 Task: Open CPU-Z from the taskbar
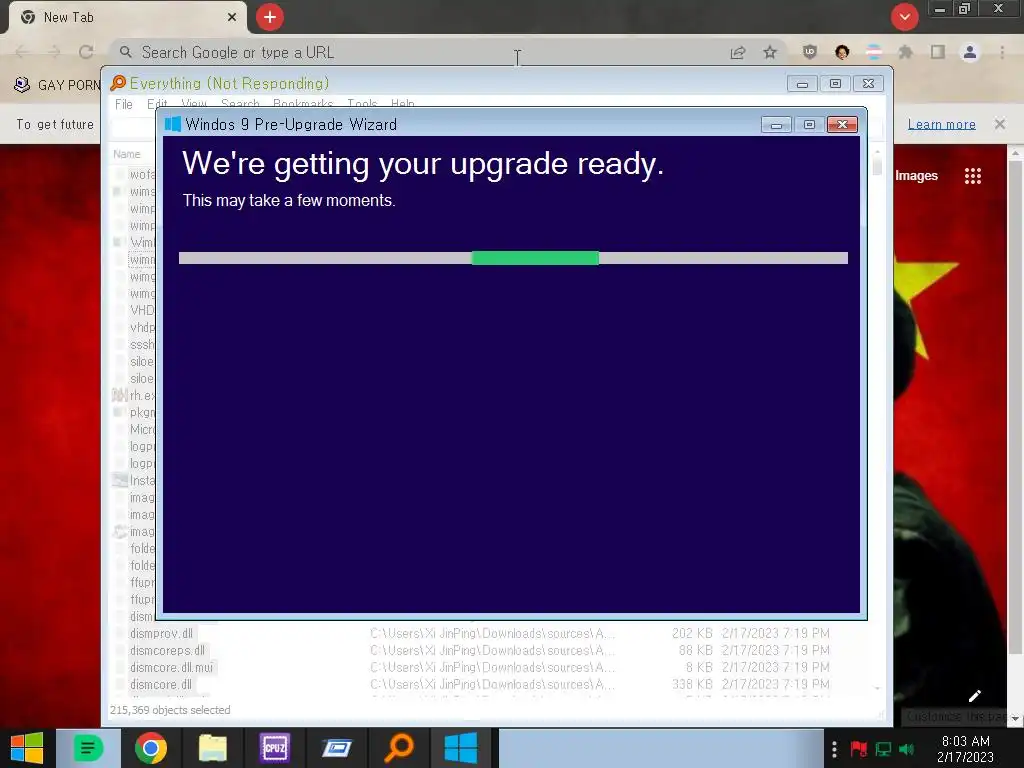(x=274, y=748)
